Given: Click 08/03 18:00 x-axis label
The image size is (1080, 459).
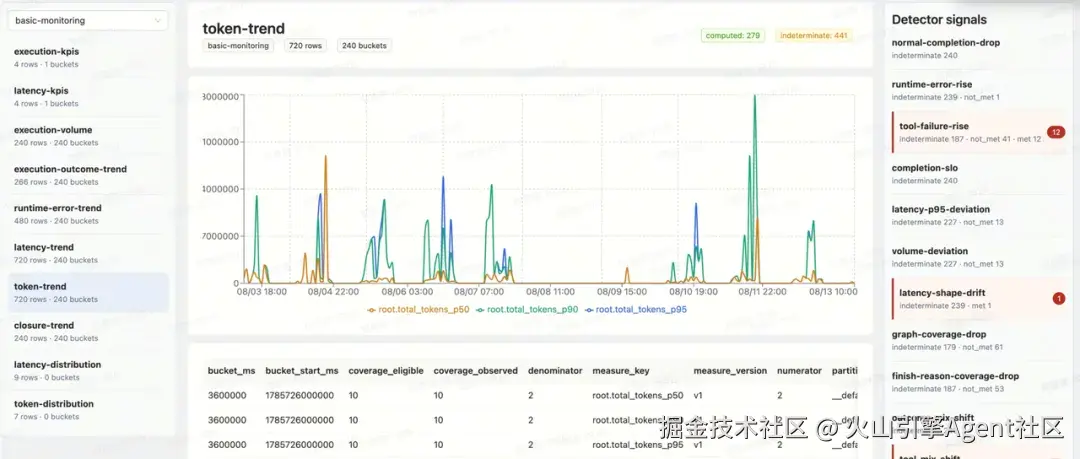Looking at the screenshot, I should (262, 292).
